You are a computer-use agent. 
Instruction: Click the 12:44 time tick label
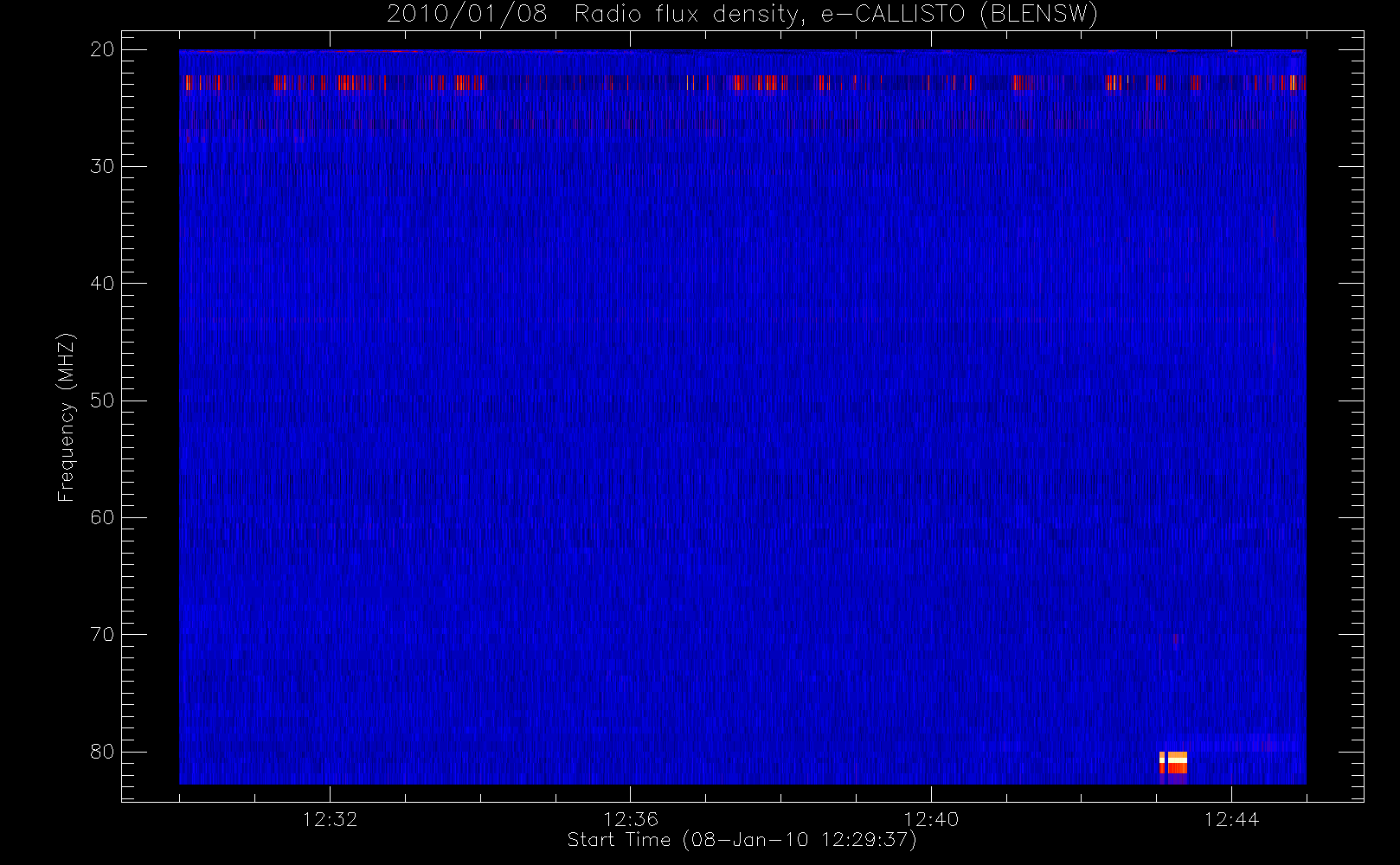point(1231,819)
